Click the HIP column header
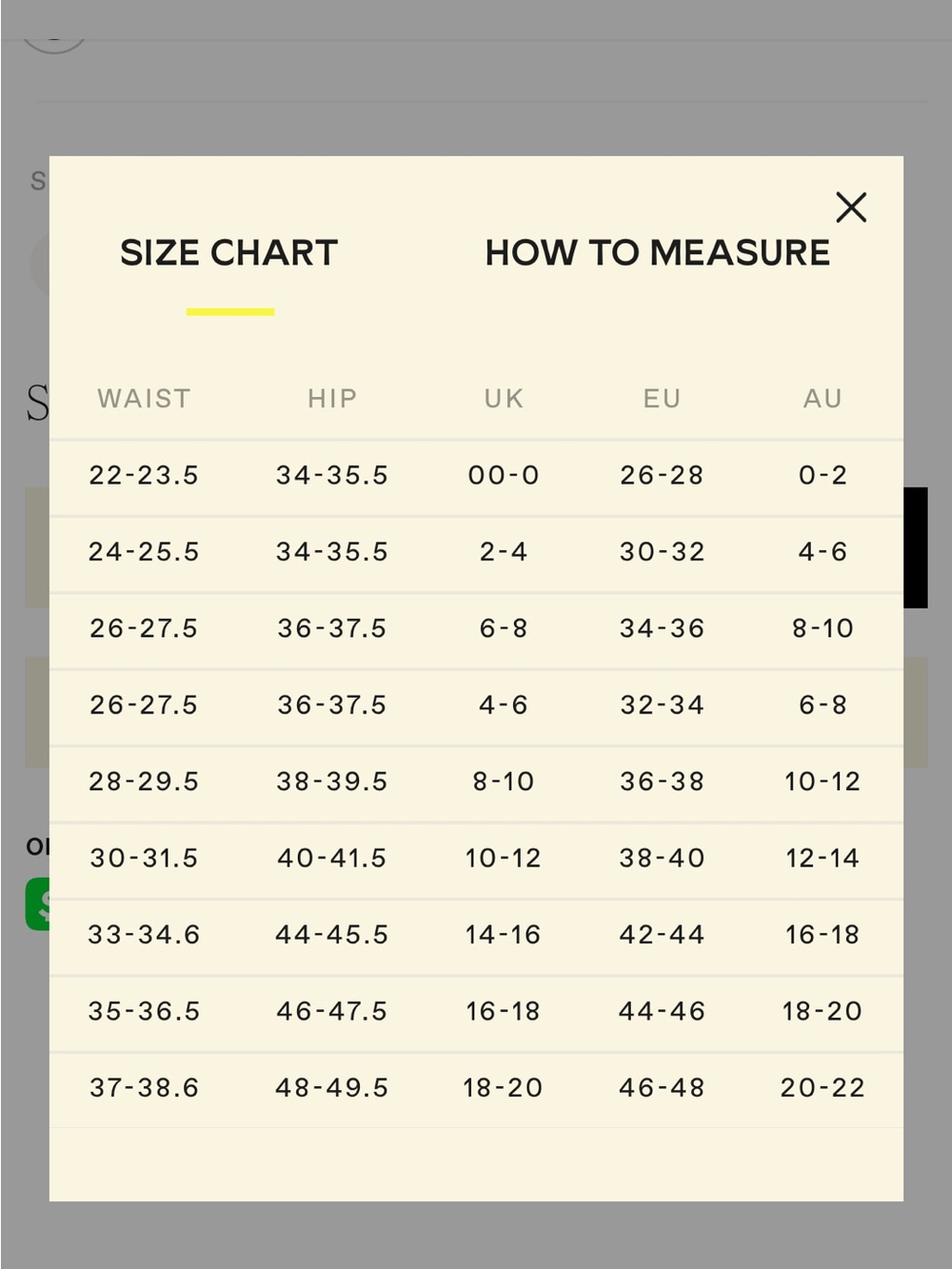Screen dimensions: 952x1269 [x=332, y=398]
